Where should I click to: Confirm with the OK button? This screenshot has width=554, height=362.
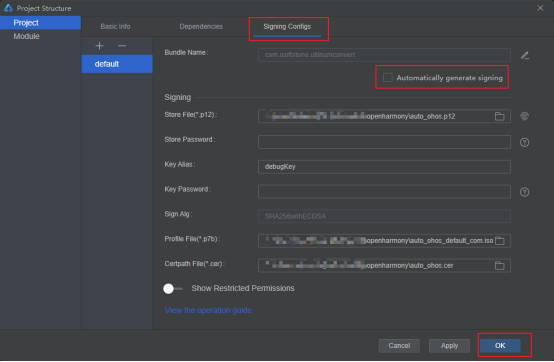pos(500,346)
